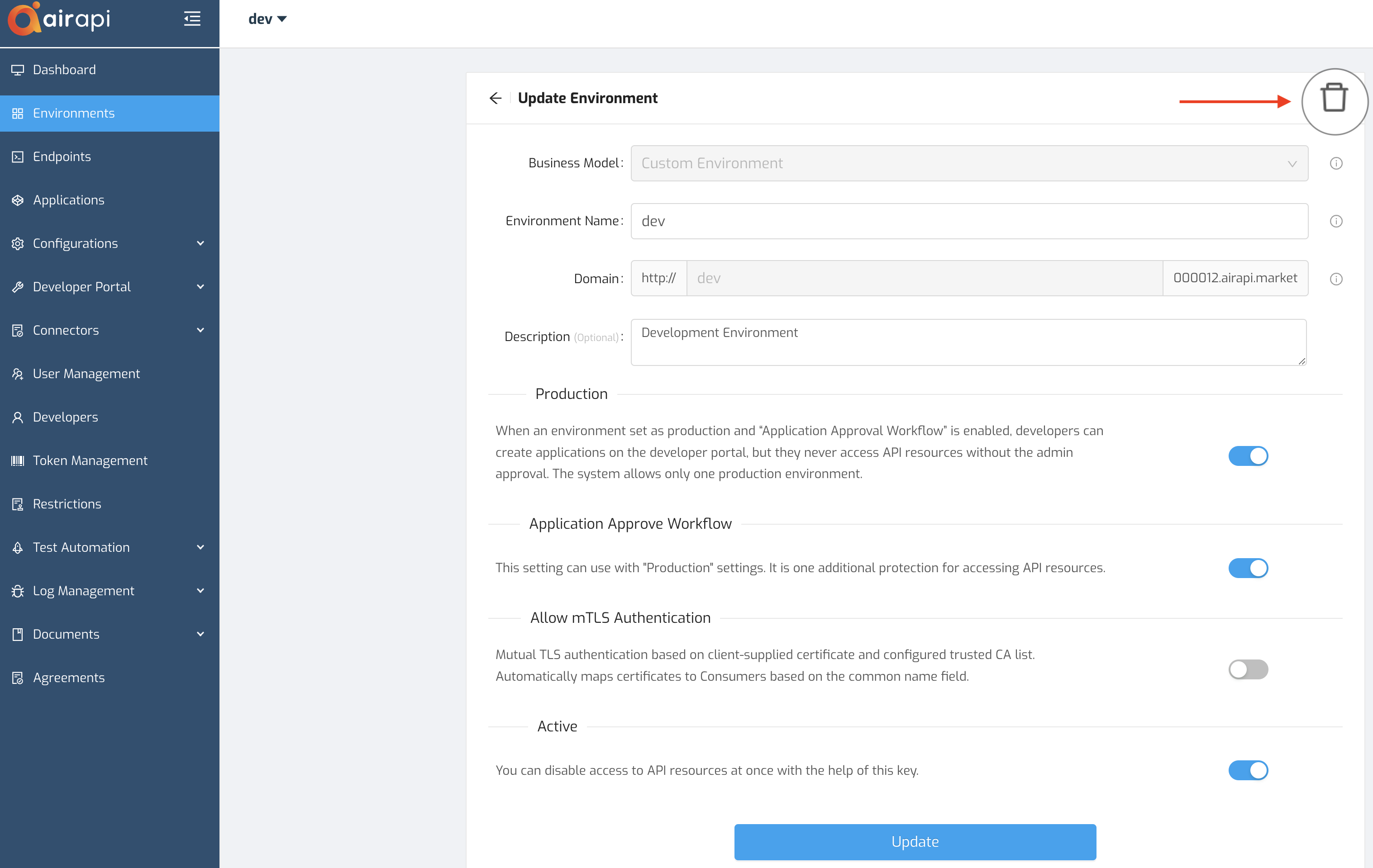This screenshot has height=868, width=1373.
Task: Click the Environments menu label
Action: point(74,113)
